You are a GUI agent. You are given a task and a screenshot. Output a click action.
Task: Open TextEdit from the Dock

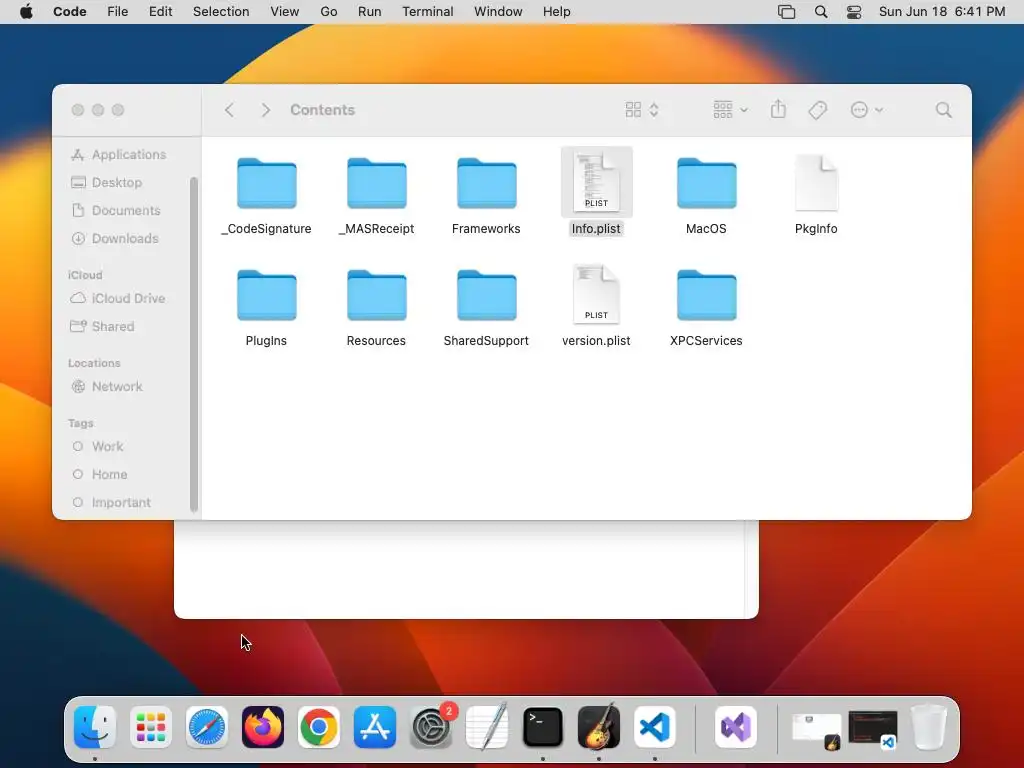point(487,727)
